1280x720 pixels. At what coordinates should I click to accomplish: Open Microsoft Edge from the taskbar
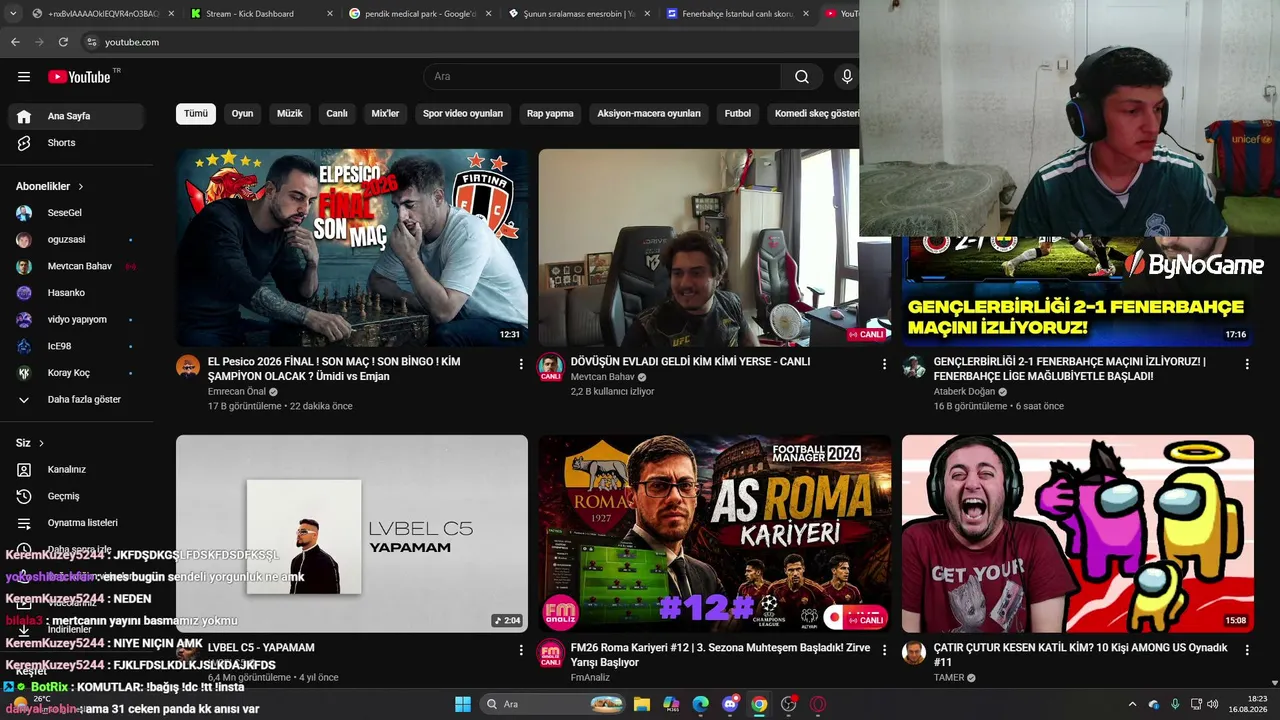point(701,704)
